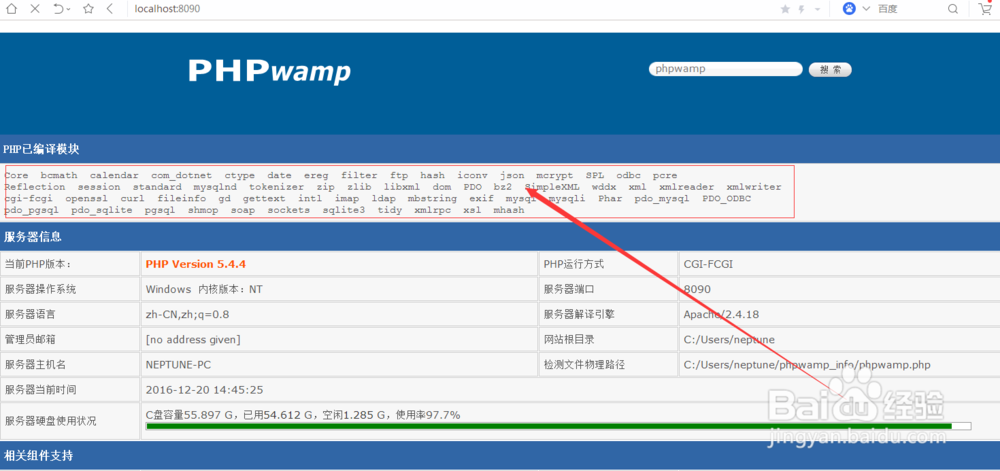Click the browser back chevron
1000x471 pixels.
coord(110,9)
